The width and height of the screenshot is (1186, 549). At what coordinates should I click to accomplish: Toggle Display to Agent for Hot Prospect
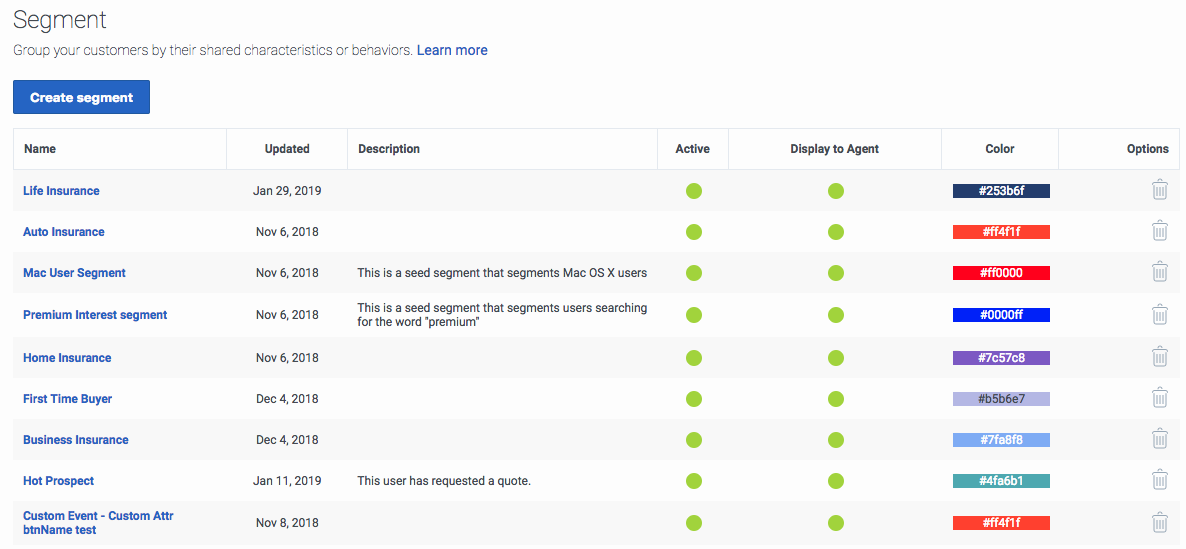(835, 480)
